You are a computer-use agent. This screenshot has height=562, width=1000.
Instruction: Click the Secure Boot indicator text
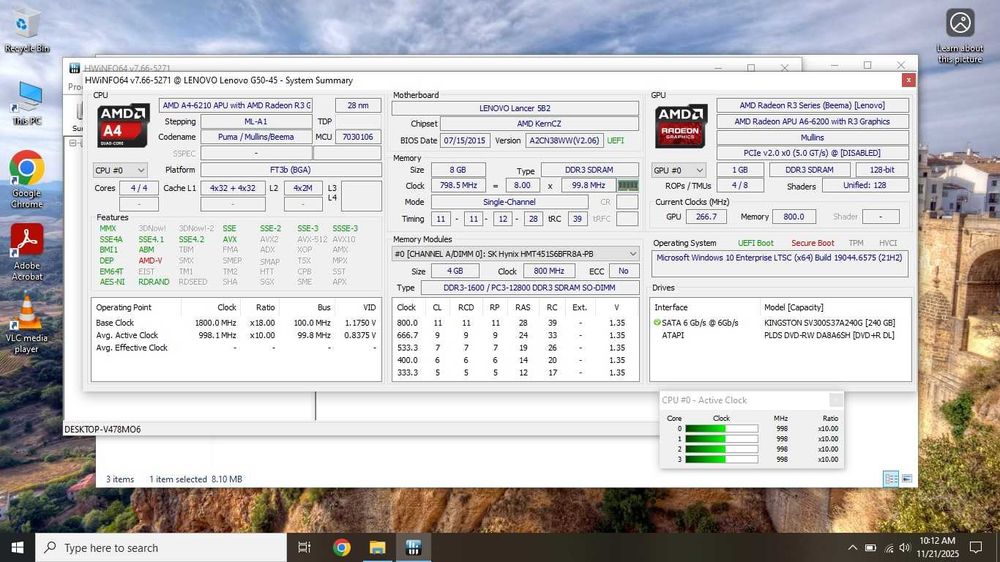pos(812,243)
